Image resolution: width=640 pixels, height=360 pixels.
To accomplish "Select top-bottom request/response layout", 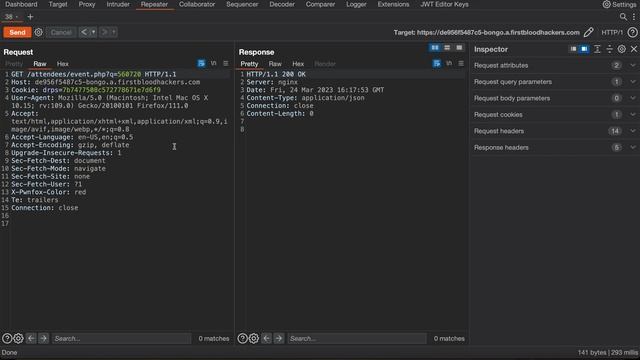I will (x=447, y=48).
